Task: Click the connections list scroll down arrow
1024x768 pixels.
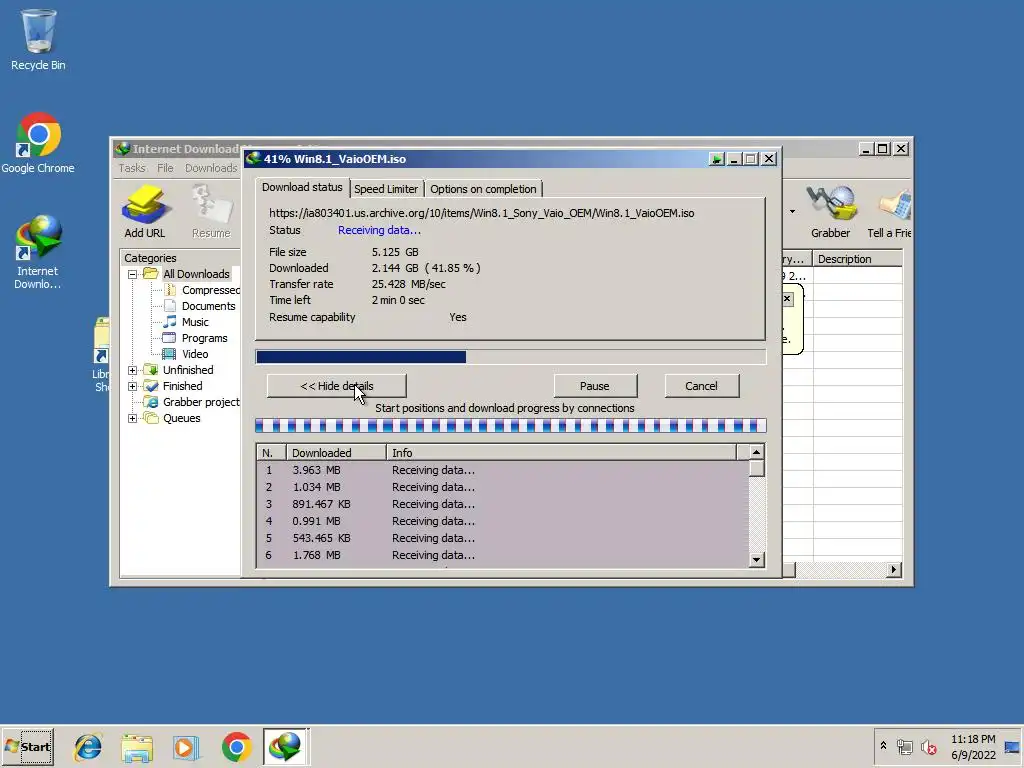Action: pos(756,559)
